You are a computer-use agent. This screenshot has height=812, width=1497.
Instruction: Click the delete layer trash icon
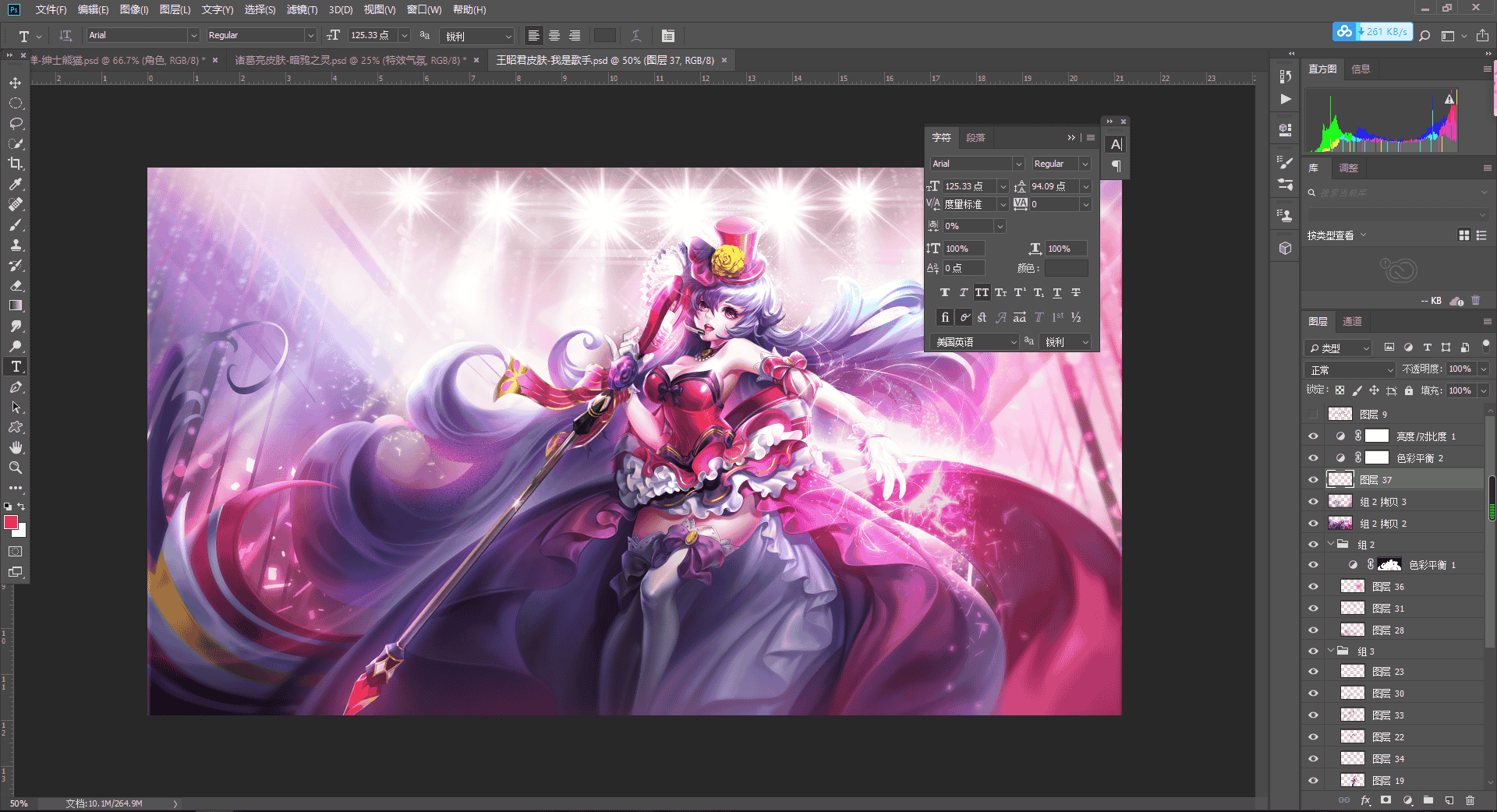tap(1470, 800)
